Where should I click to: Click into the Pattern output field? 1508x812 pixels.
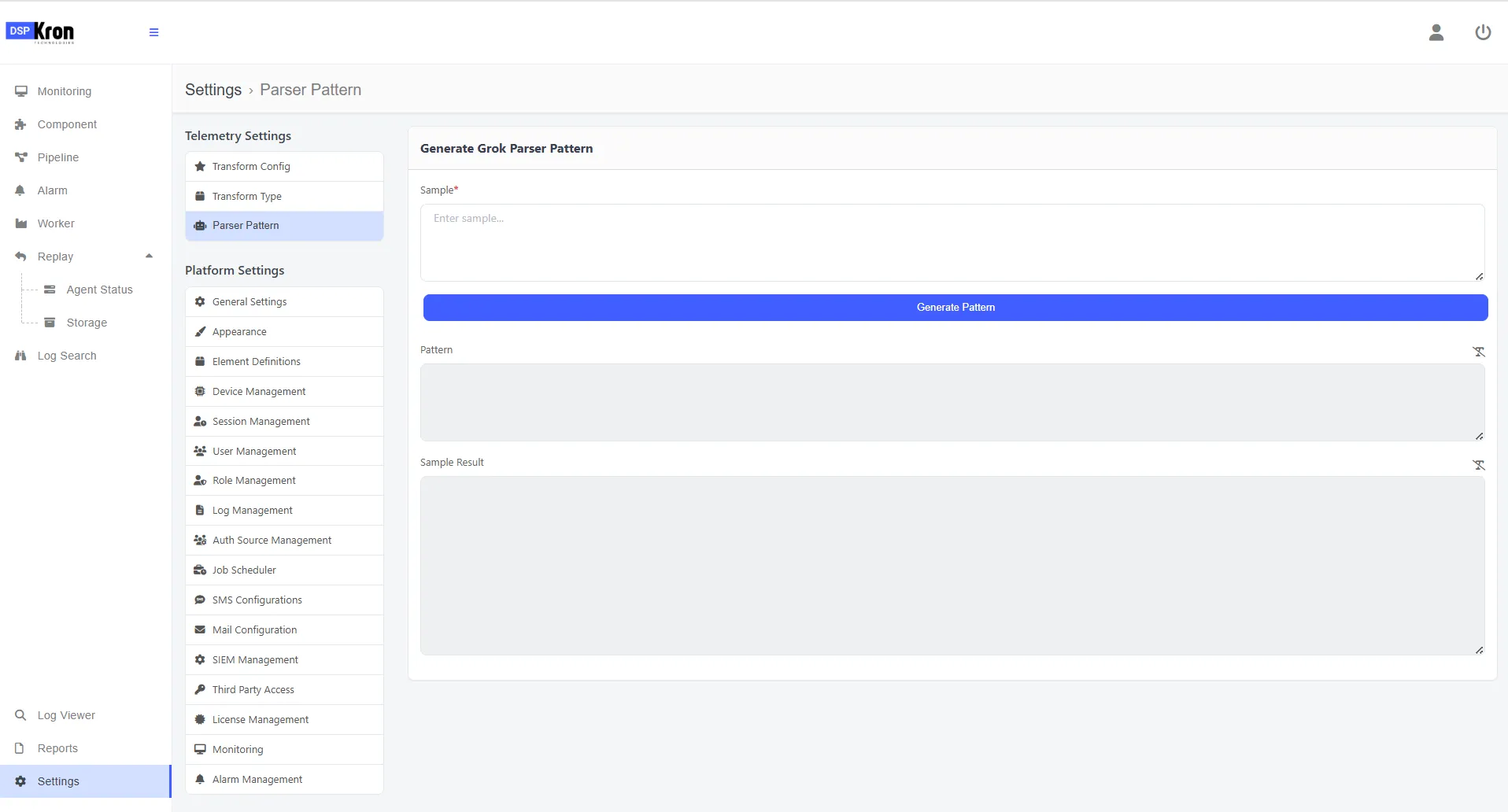click(952, 402)
